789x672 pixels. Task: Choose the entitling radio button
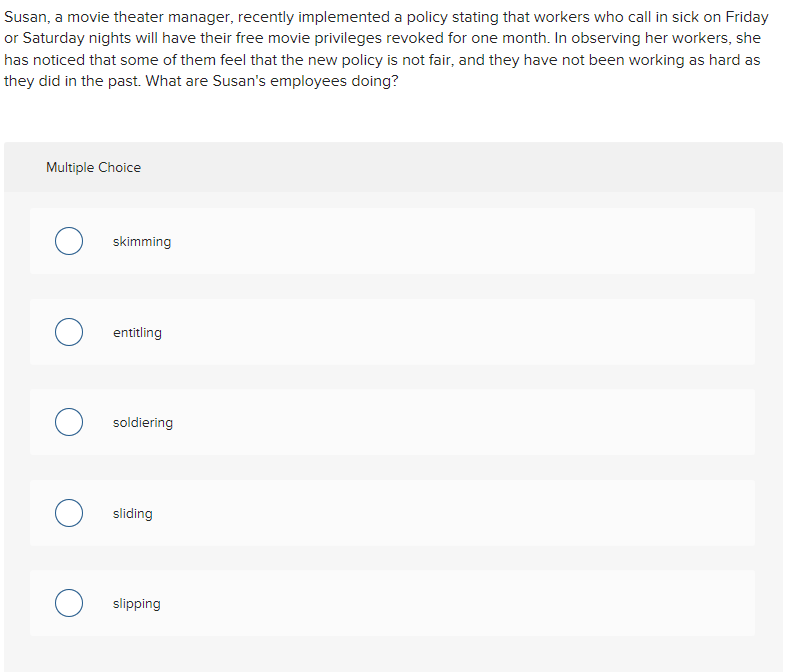pyautogui.click(x=69, y=332)
